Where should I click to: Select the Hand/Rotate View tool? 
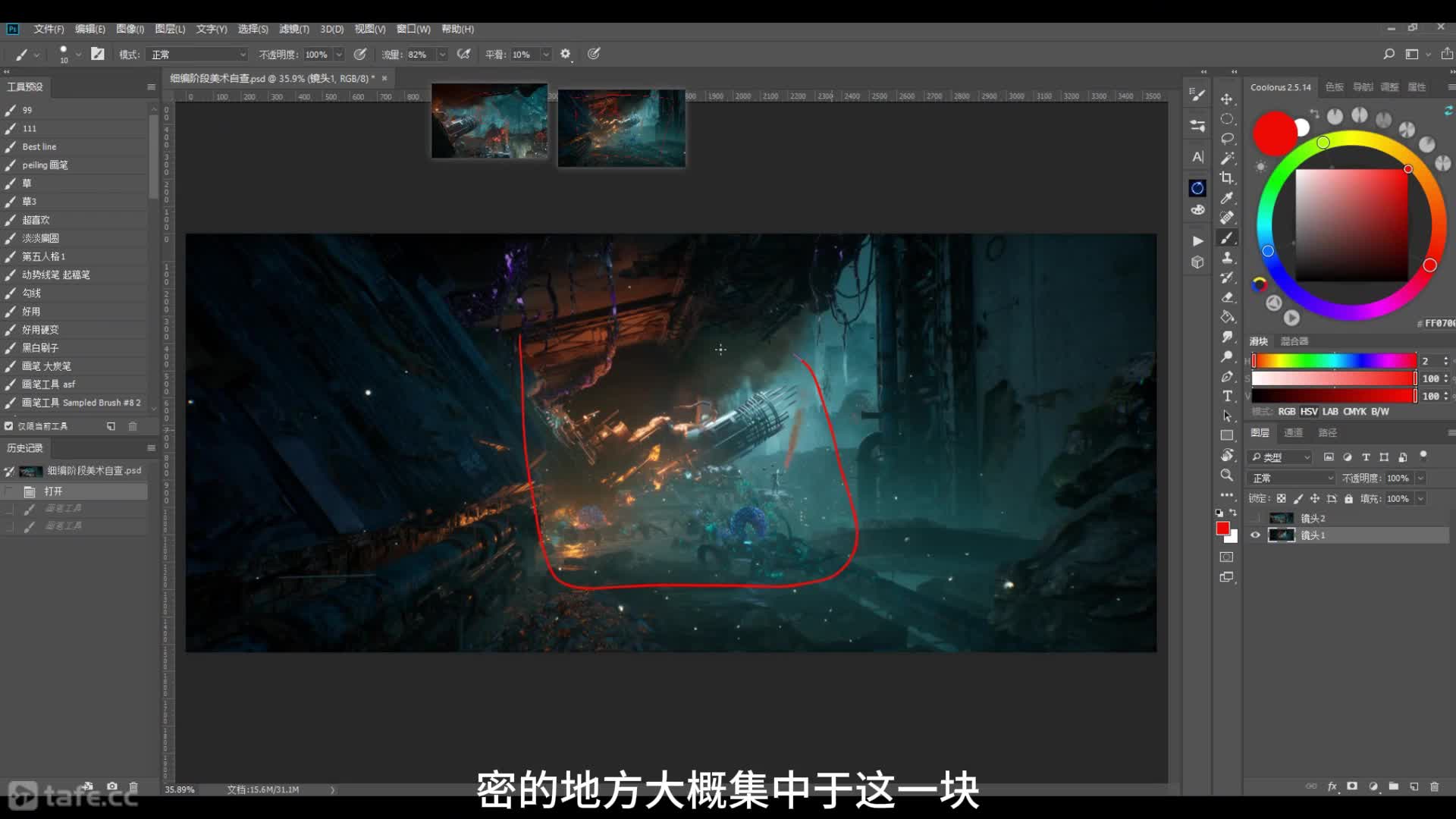[1226, 455]
